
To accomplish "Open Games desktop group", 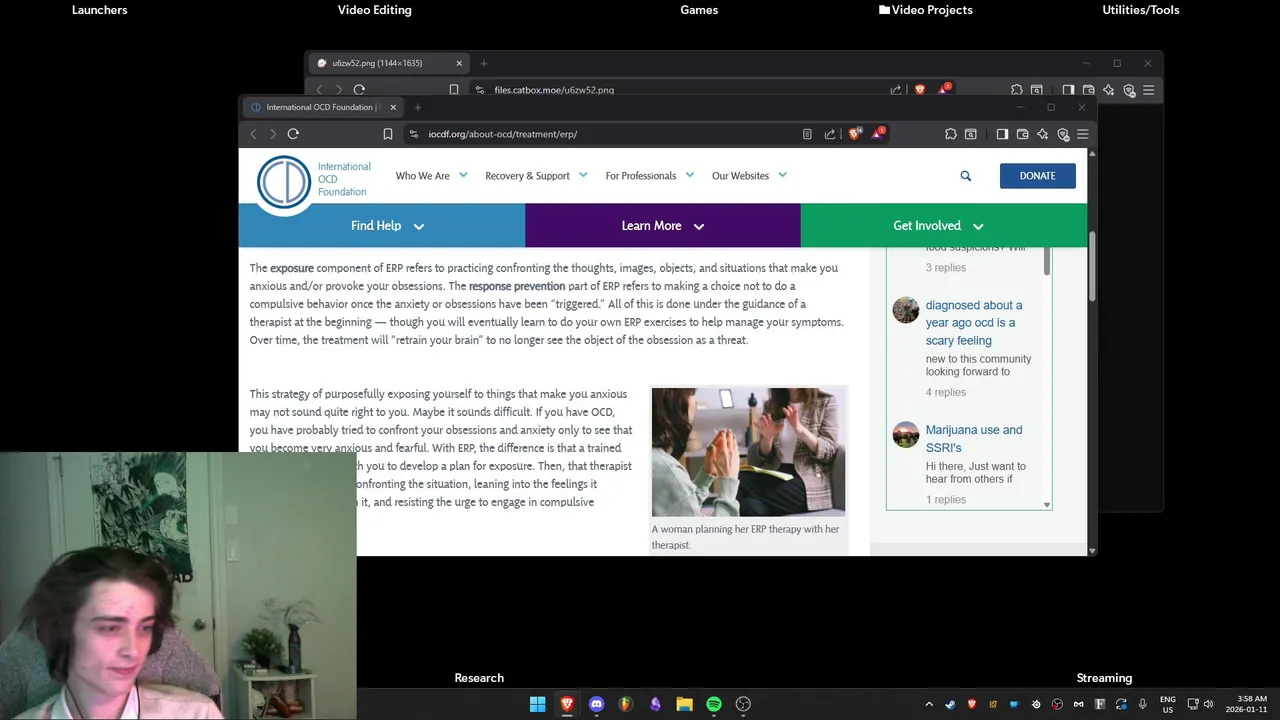I will 699,10.
